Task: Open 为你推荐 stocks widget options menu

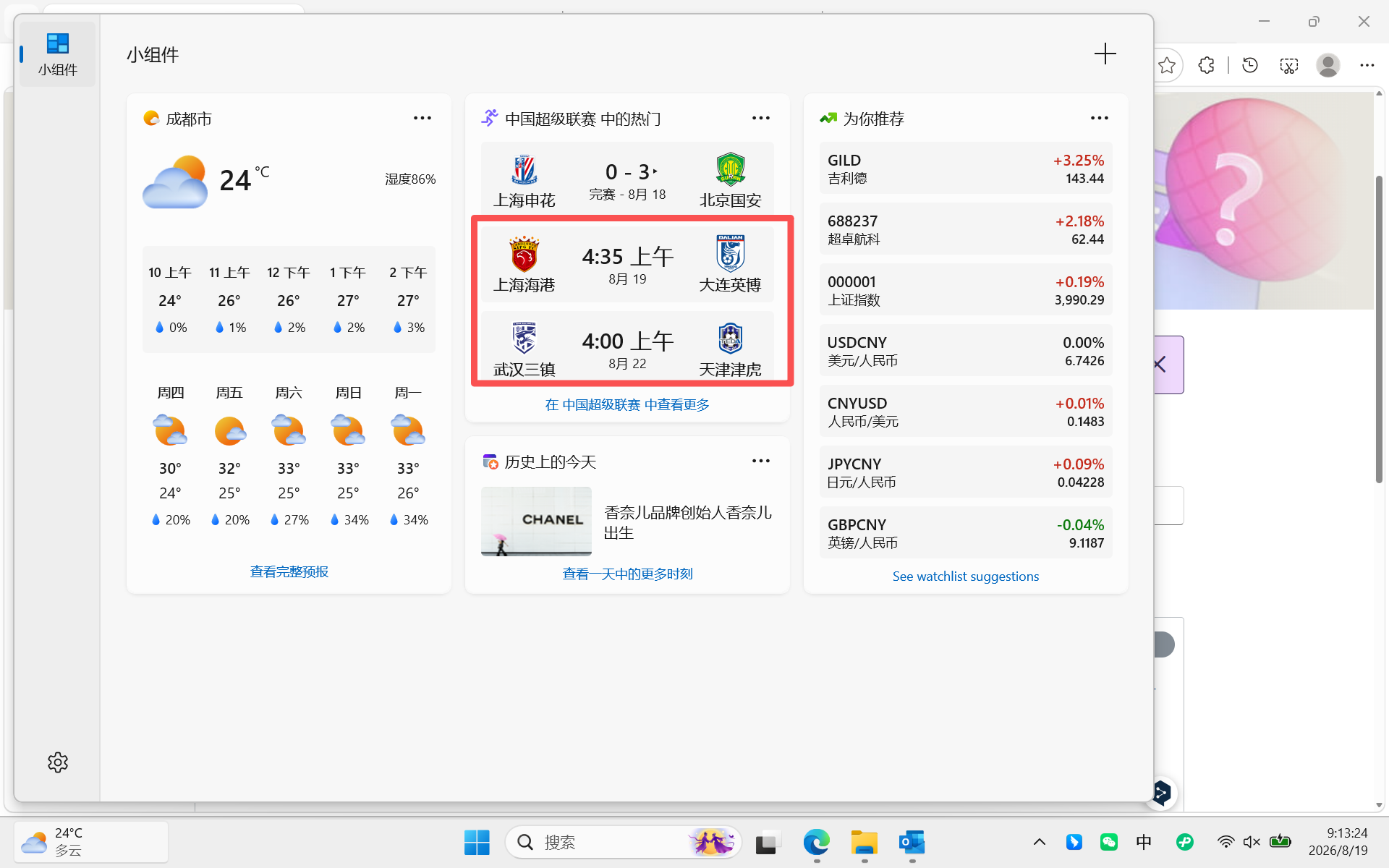Action: (1100, 118)
